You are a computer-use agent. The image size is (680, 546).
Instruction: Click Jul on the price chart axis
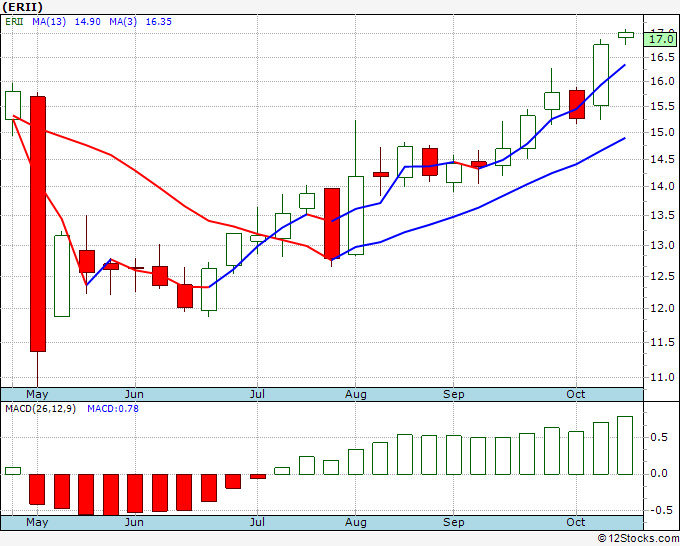[x=257, y=395]
